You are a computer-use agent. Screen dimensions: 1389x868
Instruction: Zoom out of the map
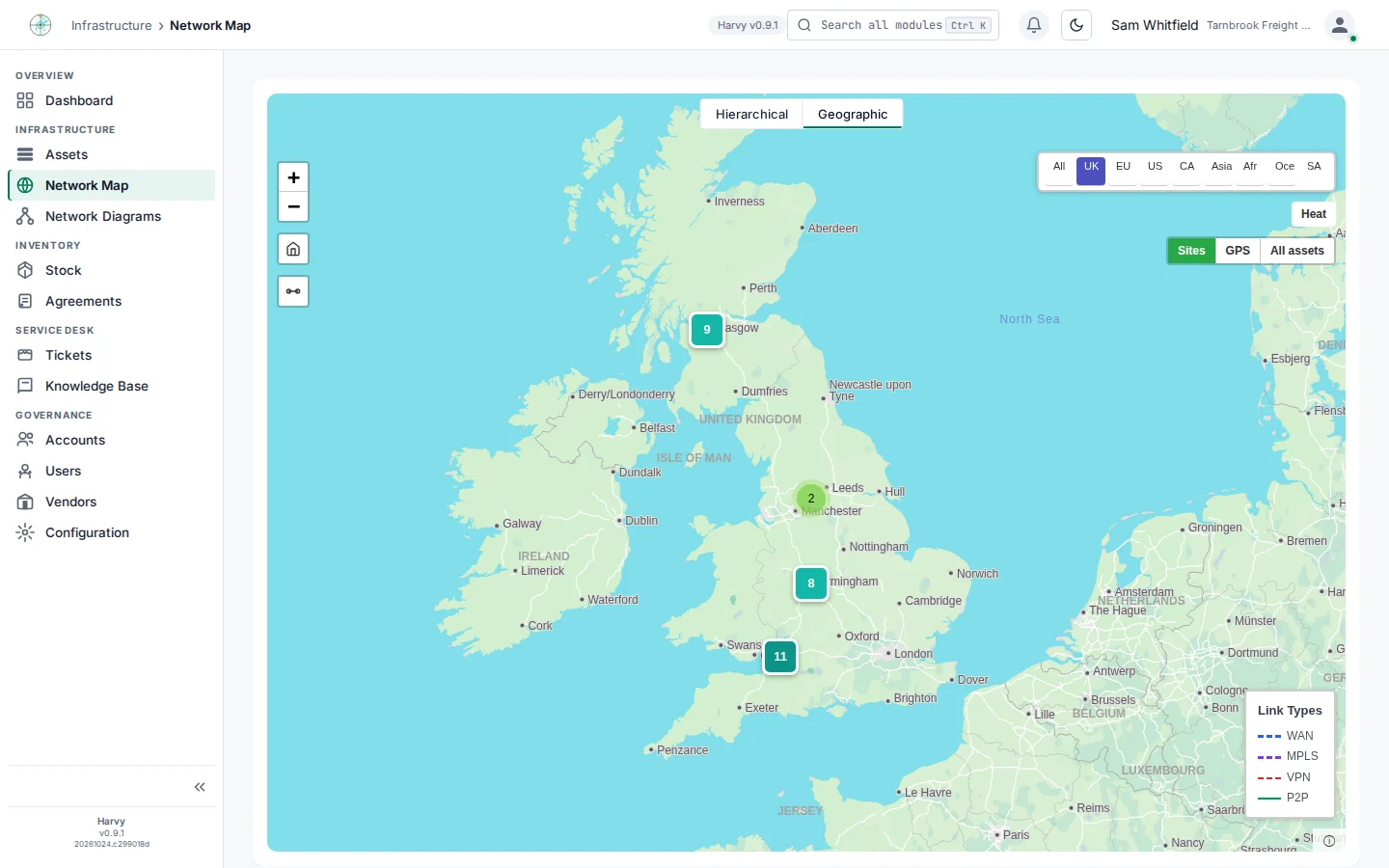click(293, 206)
